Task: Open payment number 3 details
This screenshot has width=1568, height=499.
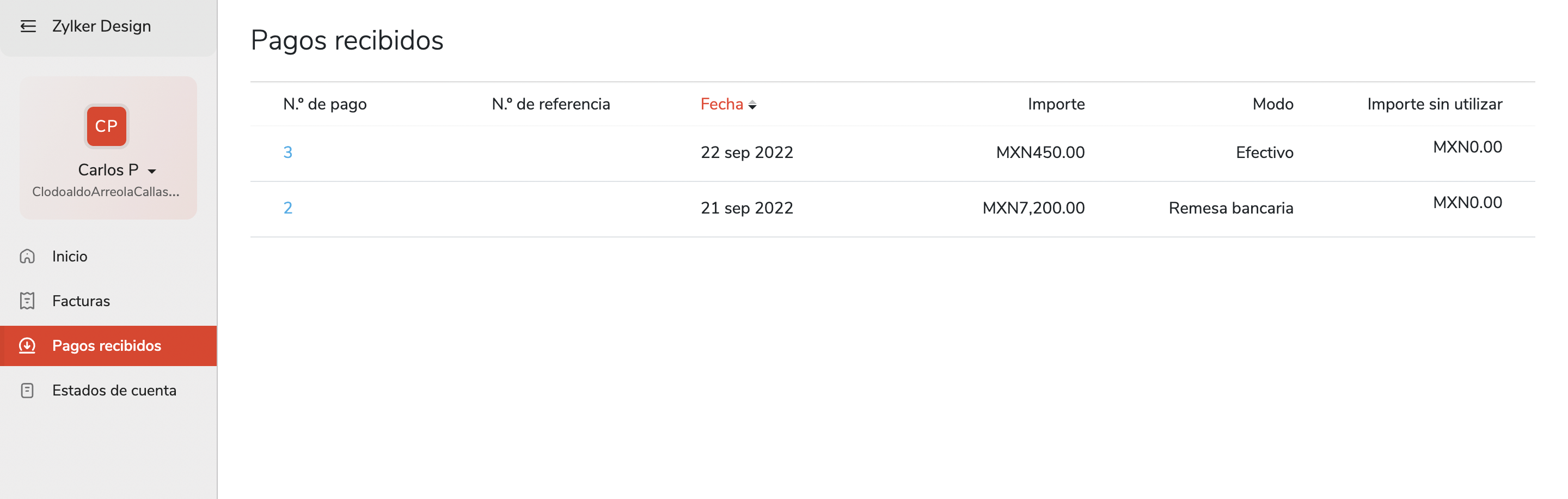Action: coord(289,153)
